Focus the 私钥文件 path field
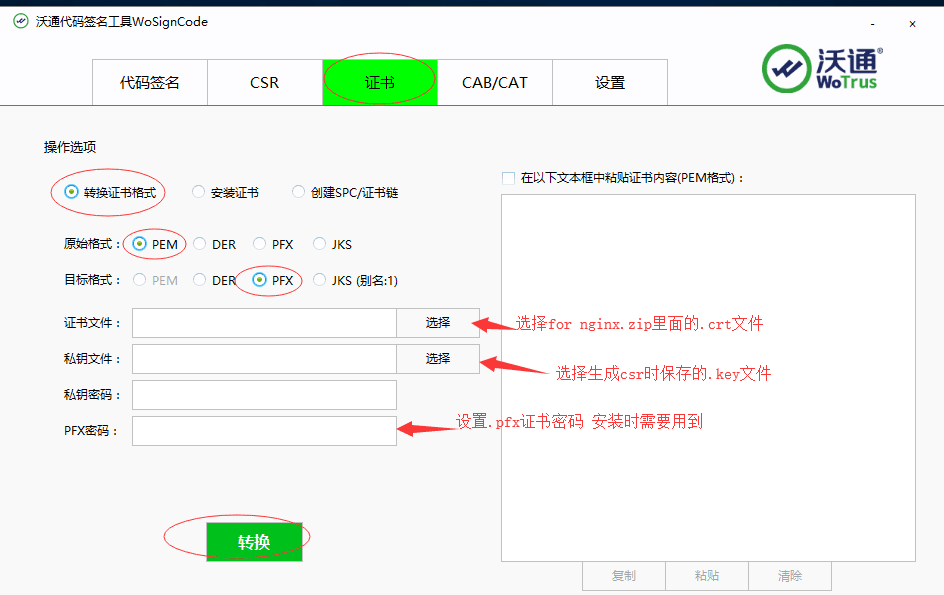Viewport: 944px width, 595px height. click(x=264, y=359)
